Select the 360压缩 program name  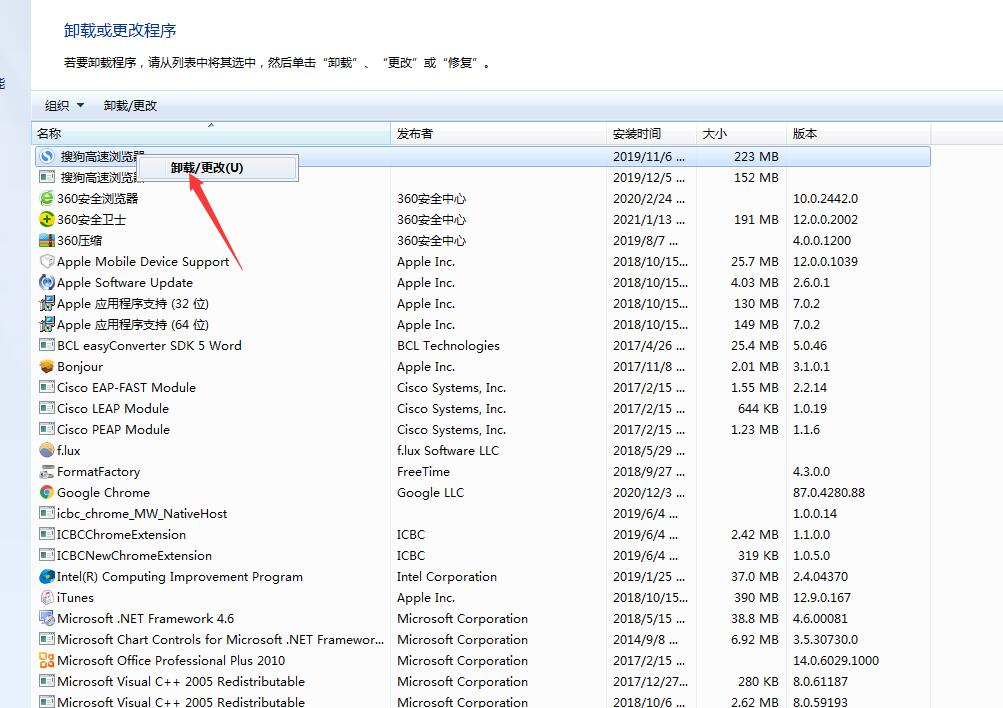(x=79, y=240)
